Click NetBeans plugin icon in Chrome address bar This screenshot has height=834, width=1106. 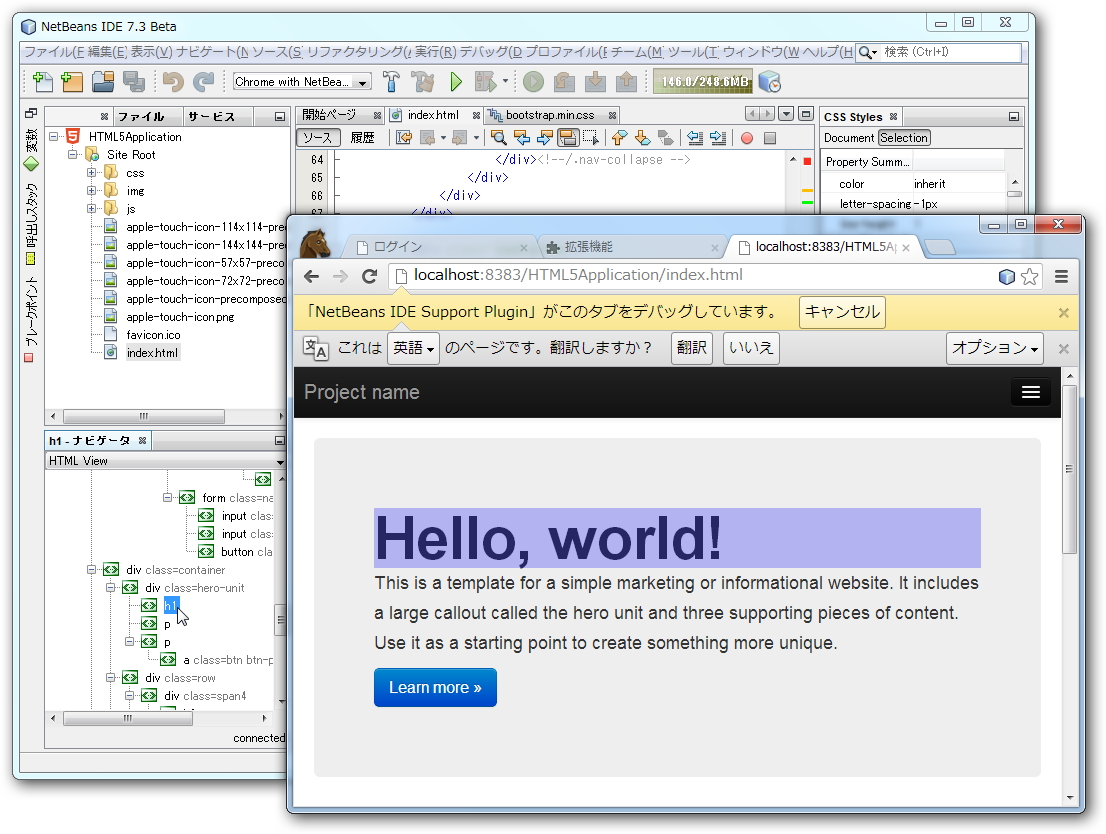click(1007, 277)
